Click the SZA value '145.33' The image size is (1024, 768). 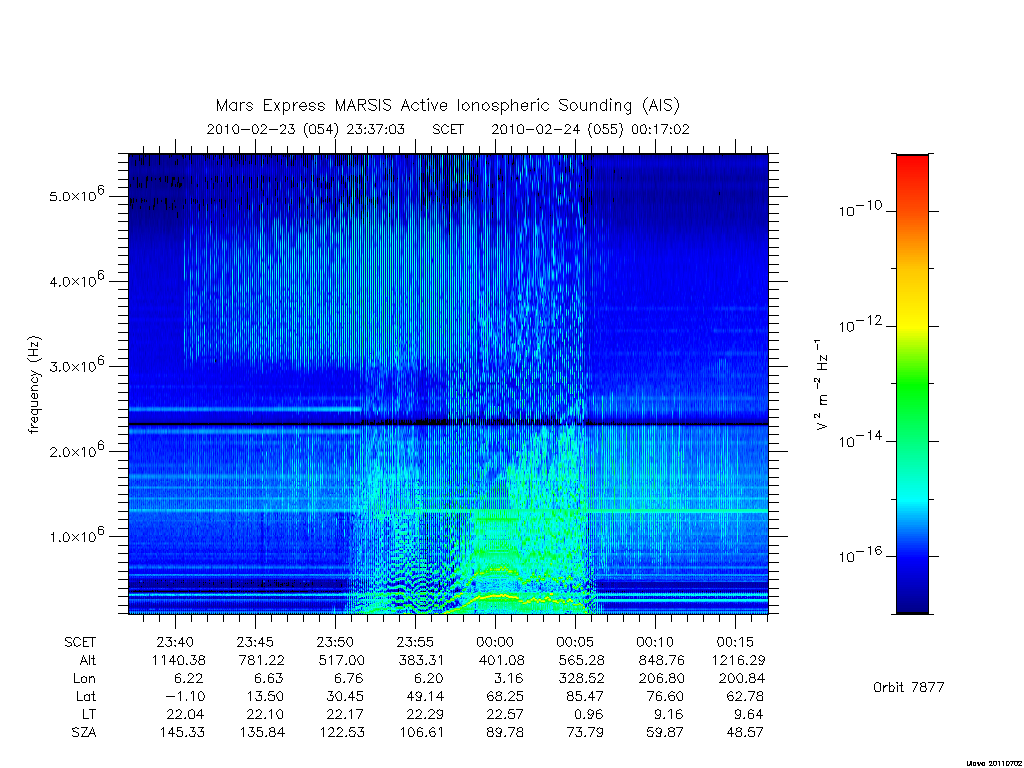coord(182,733)
